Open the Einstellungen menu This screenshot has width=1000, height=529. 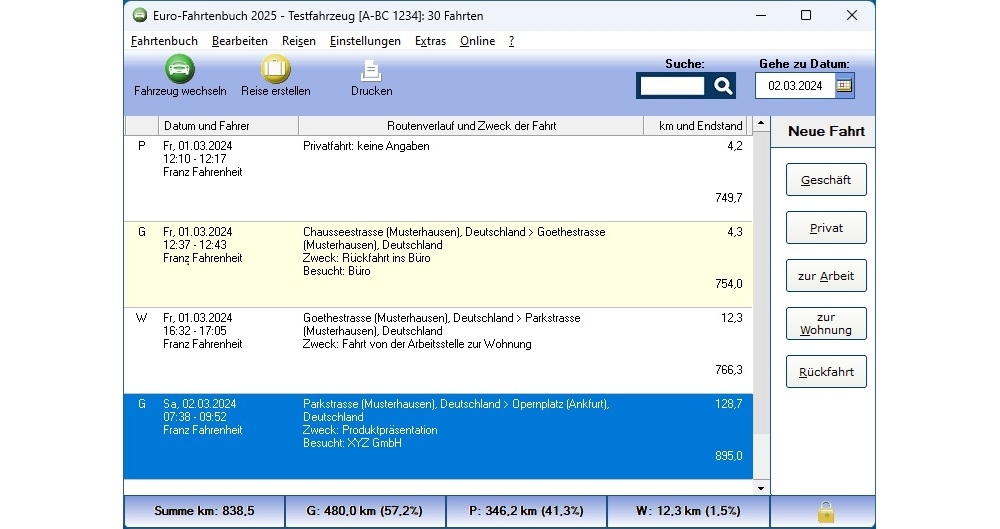tap(365, 41)
